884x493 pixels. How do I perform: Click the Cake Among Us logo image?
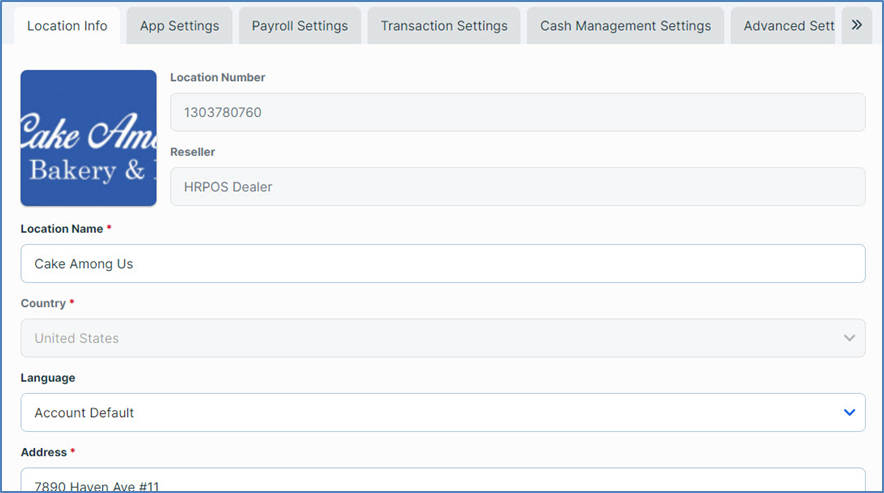(x=89, y=138)
